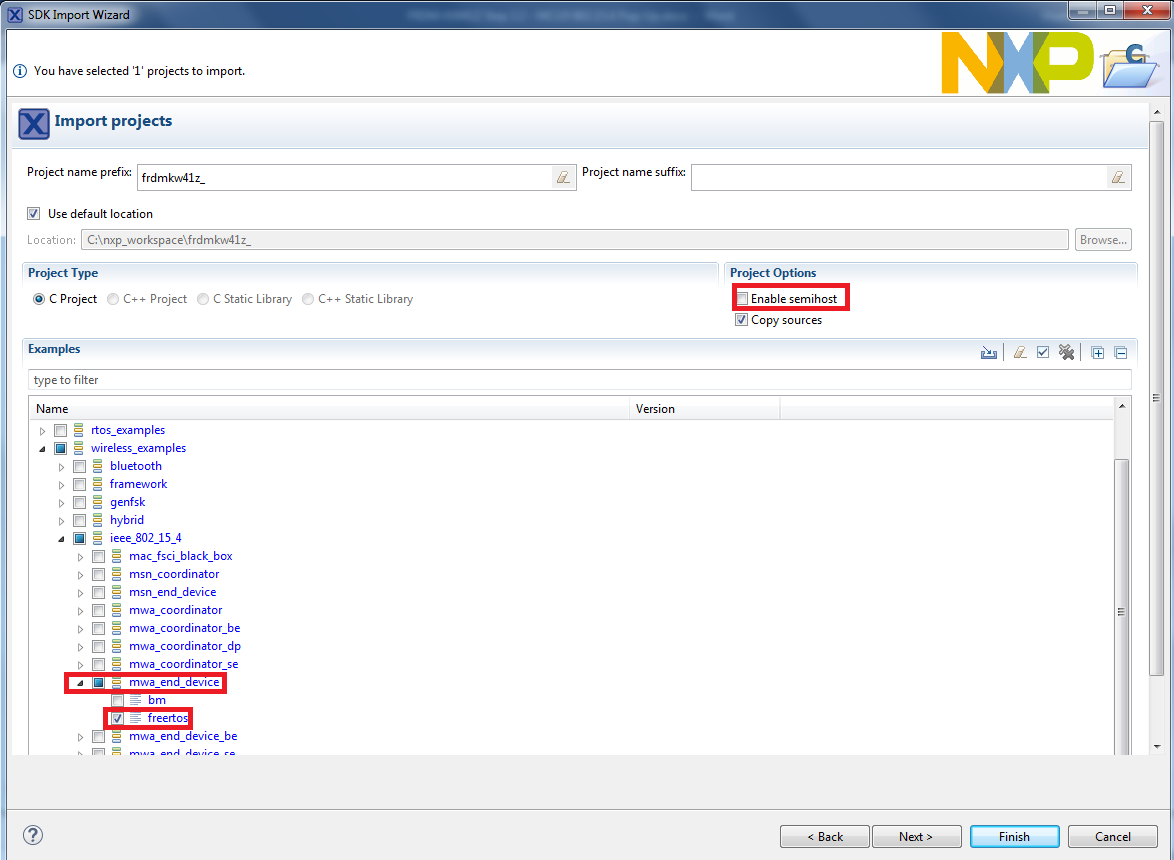
Task: Collapse all examples with the minus icon
Action: [x=1120, y=352]
